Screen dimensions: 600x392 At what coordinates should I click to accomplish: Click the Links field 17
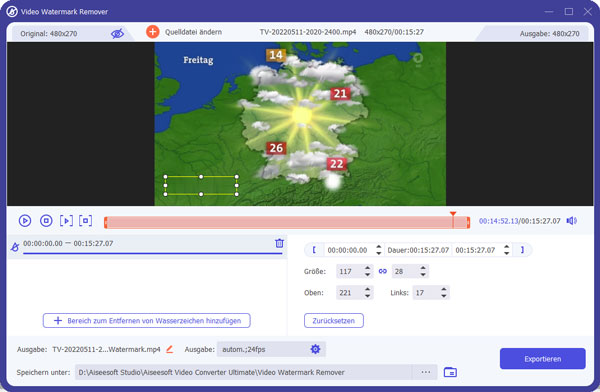click(x=426, y=293)
